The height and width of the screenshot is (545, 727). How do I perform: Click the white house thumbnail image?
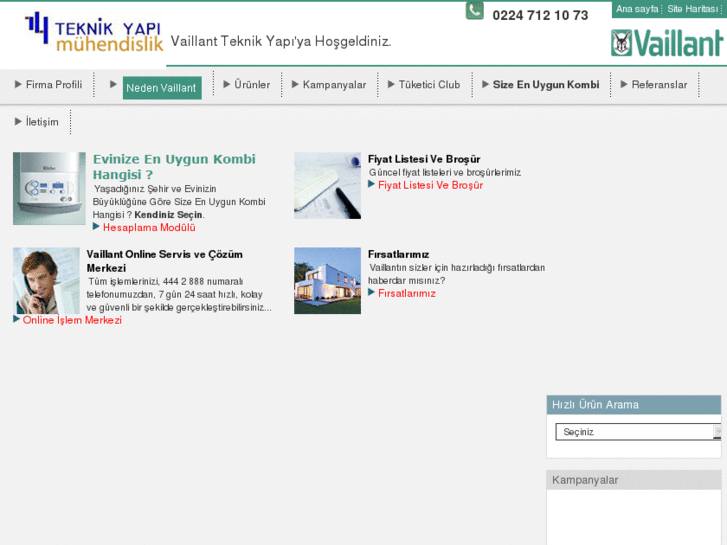point(327,281)
